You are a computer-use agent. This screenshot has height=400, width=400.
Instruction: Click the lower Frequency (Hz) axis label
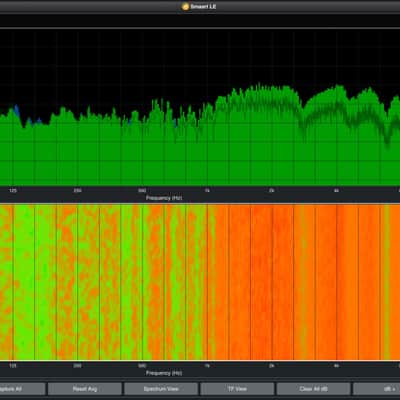pos(164,373)
